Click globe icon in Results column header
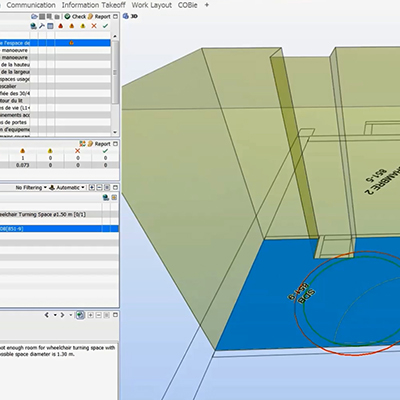The width and height of the screenshot is (400, 400). click(x=106, y=198)
